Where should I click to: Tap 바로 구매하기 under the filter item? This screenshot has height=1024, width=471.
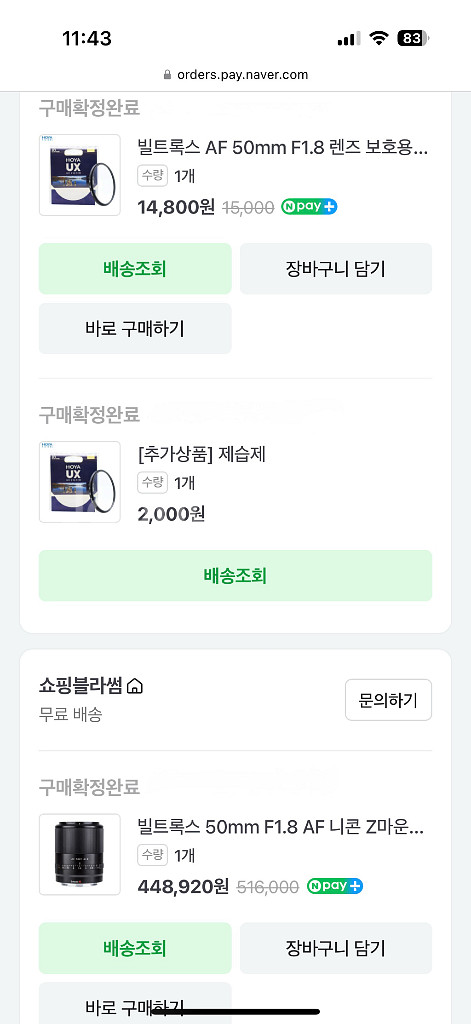tap(135, 328)
